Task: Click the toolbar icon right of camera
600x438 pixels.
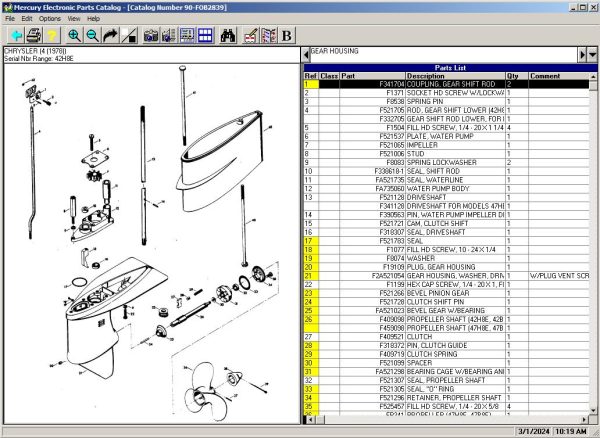Action: point(169,36)
